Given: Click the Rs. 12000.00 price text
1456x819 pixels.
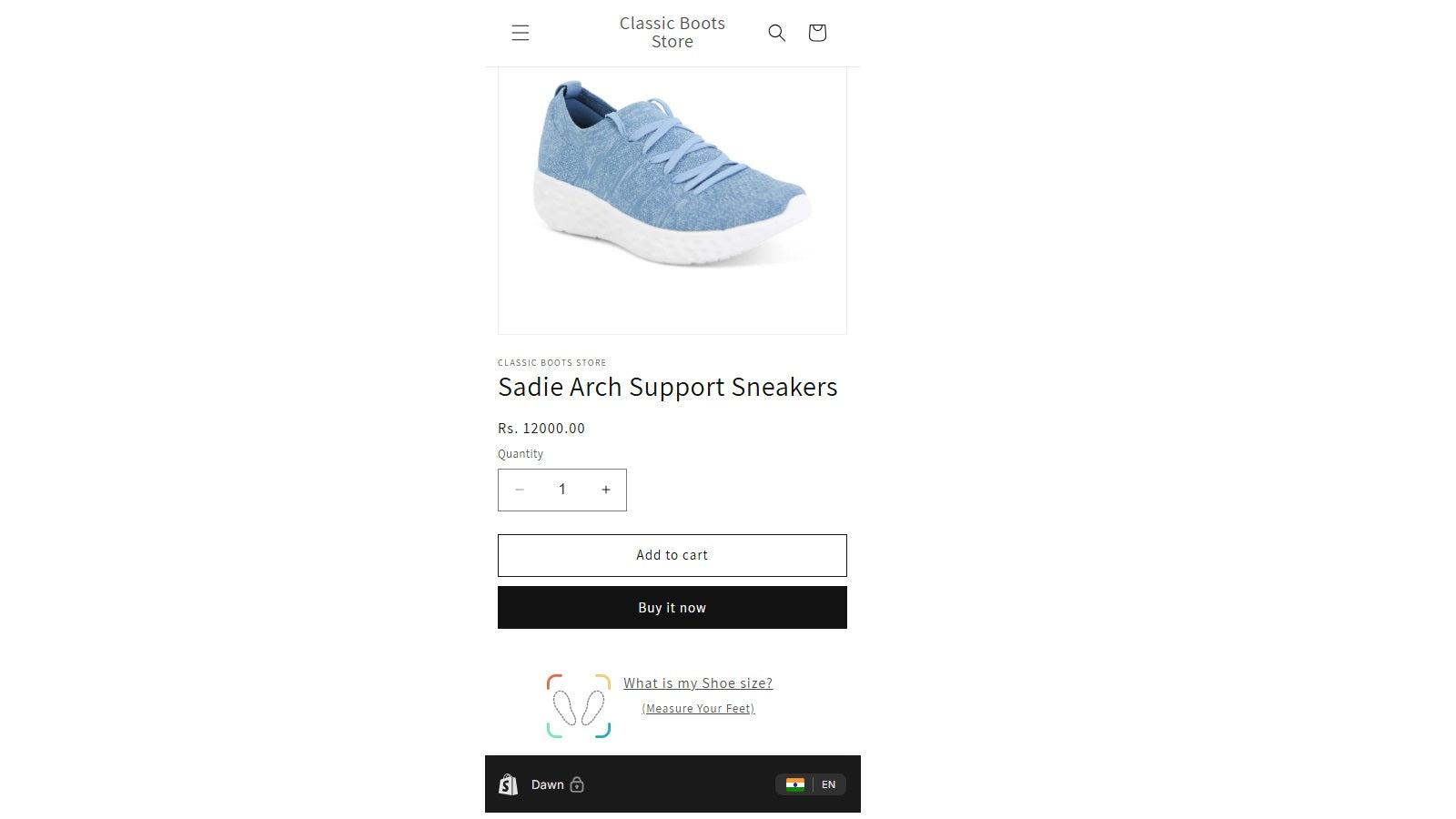Looking at the screenshot, I should (541, 429).
